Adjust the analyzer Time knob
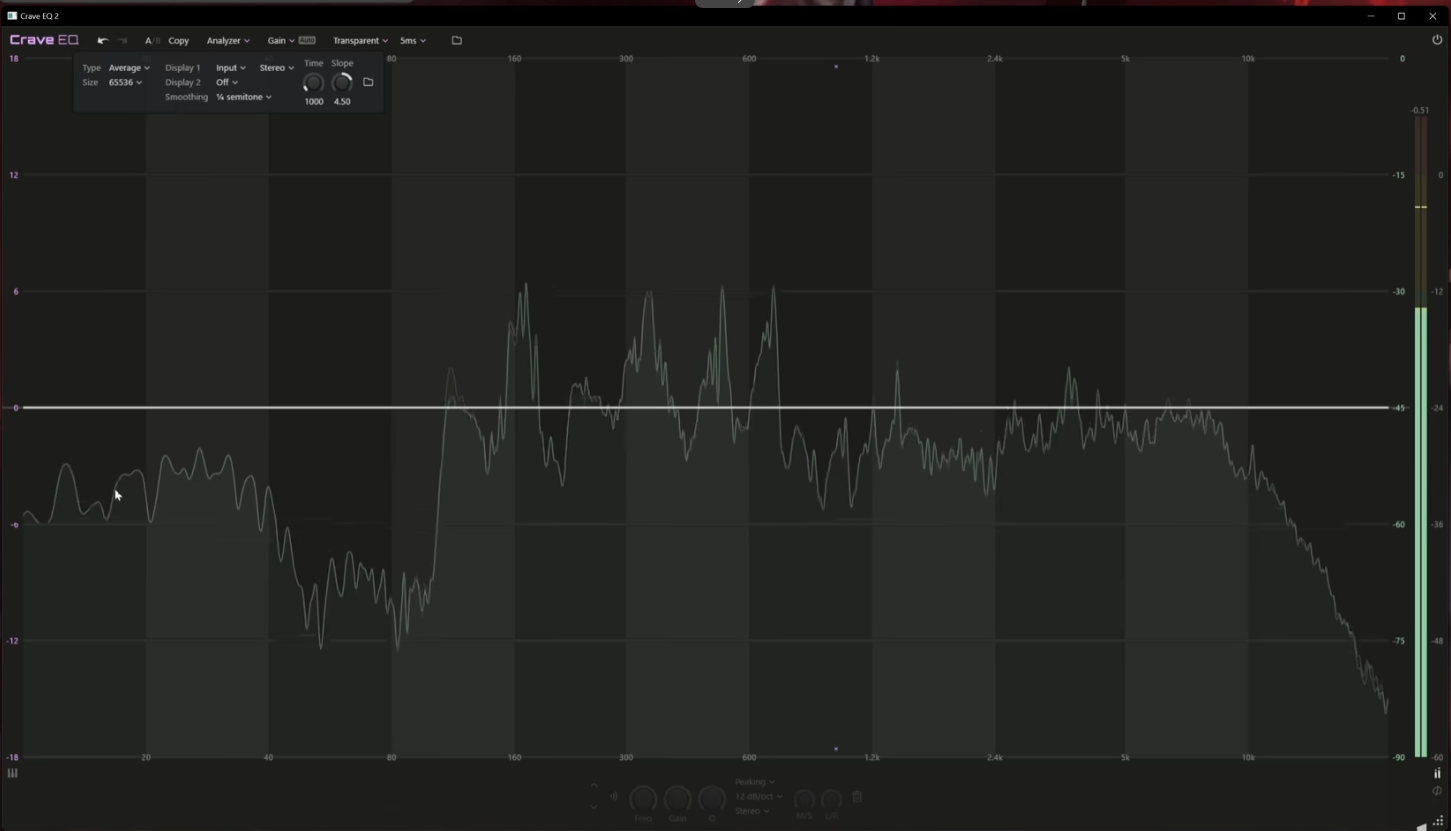 pyautogui.click(x=313, y=83)
